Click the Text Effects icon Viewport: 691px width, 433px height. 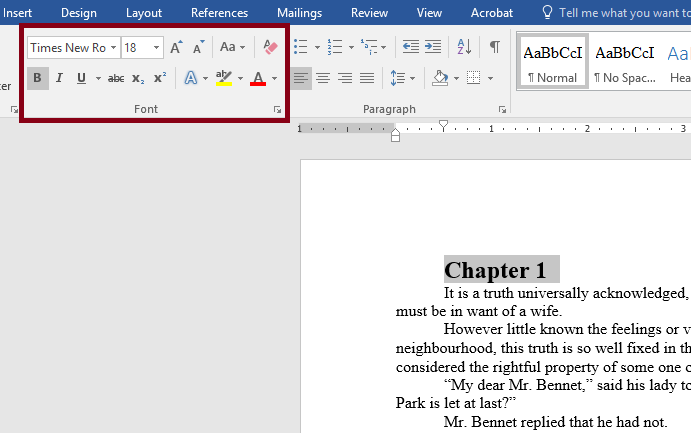tap(190, 78)
